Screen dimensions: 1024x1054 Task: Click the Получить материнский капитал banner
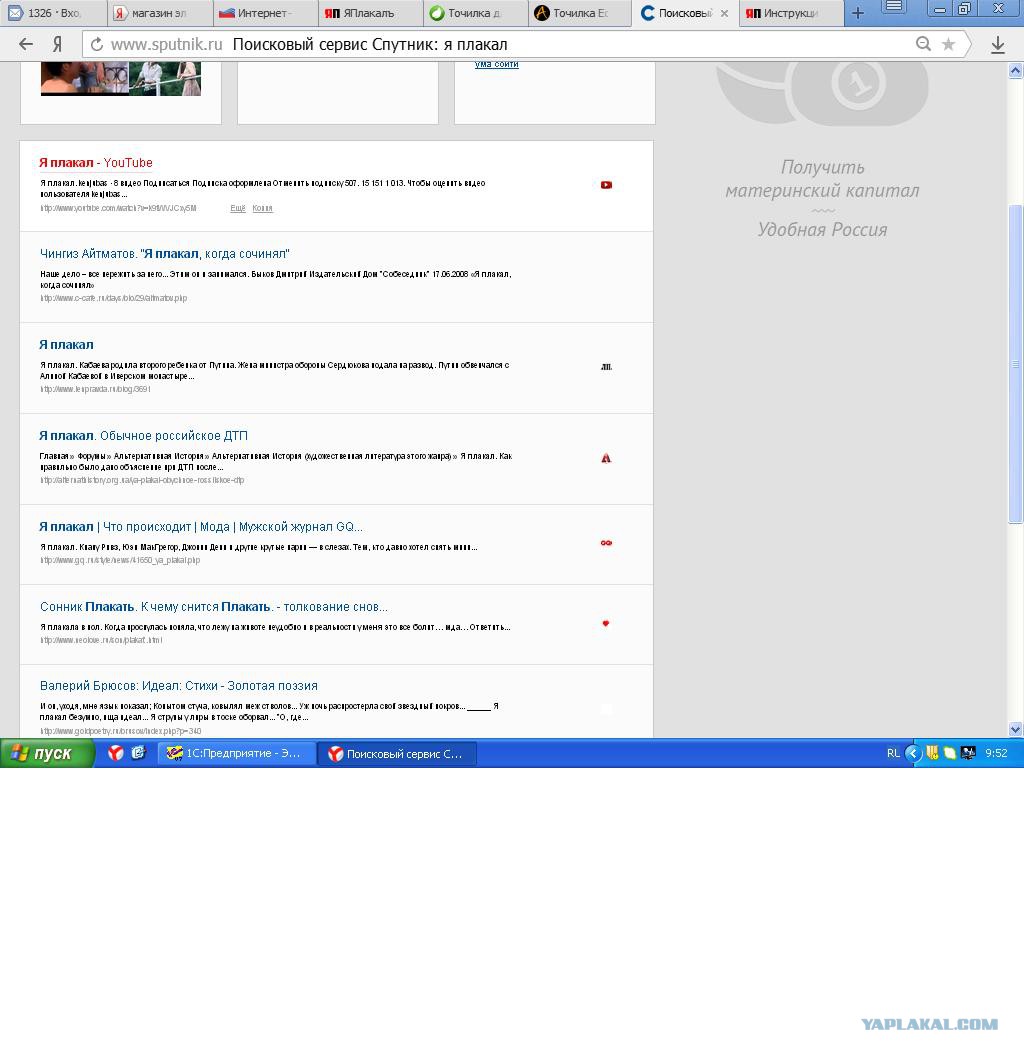[x=822, y=179]
